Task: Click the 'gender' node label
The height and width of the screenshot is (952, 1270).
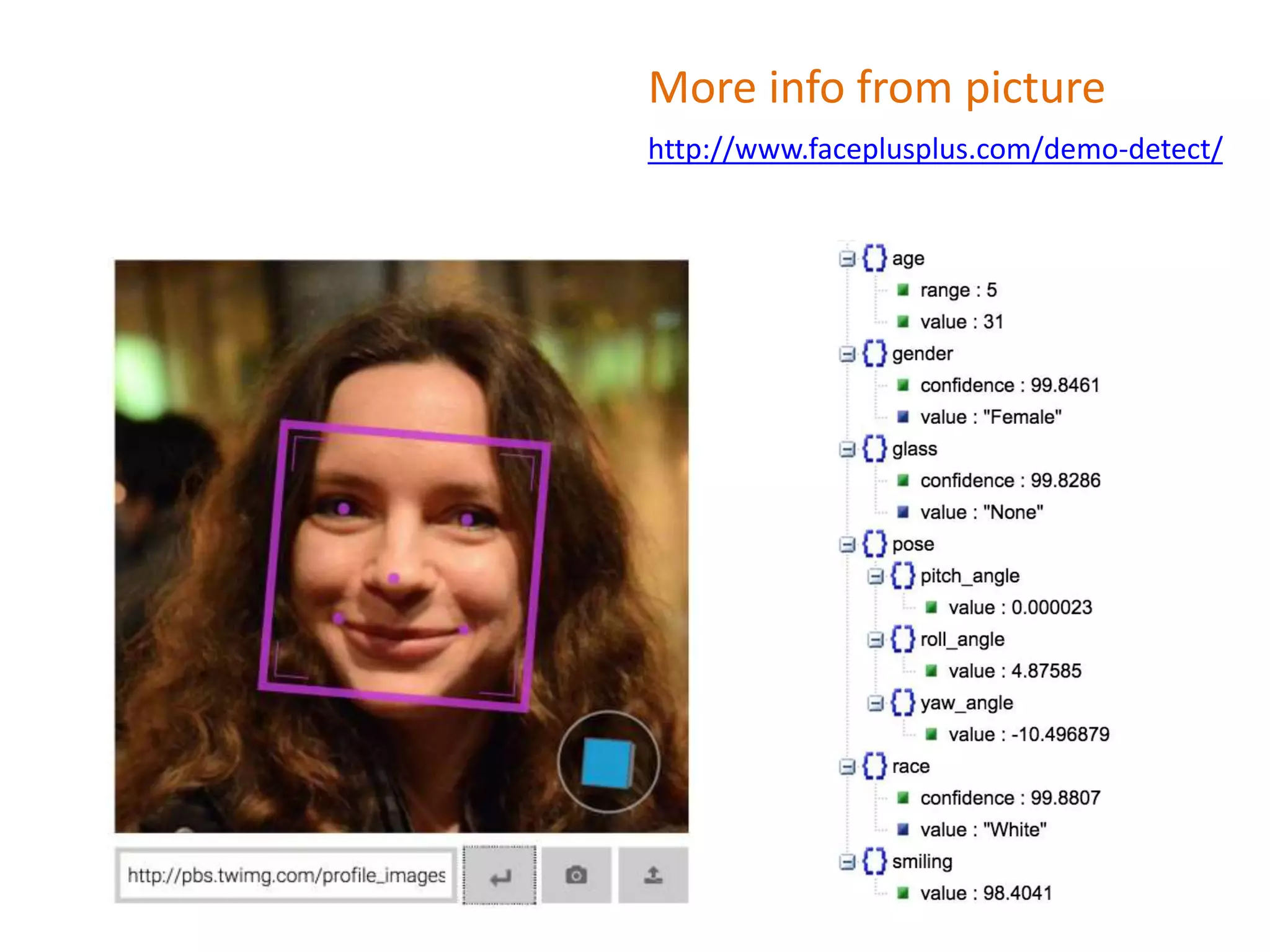Action: (x=922, y=355)
